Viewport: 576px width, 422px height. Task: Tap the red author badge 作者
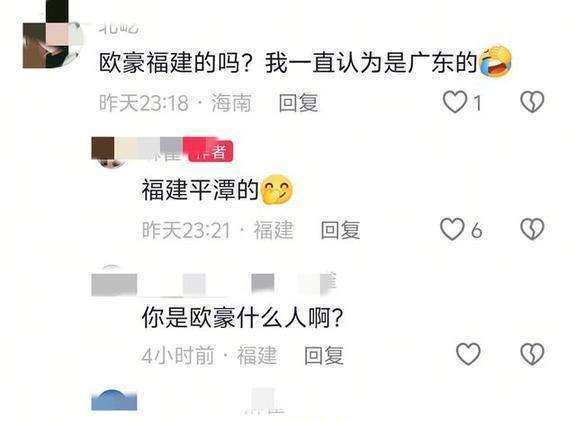[210, 151]
